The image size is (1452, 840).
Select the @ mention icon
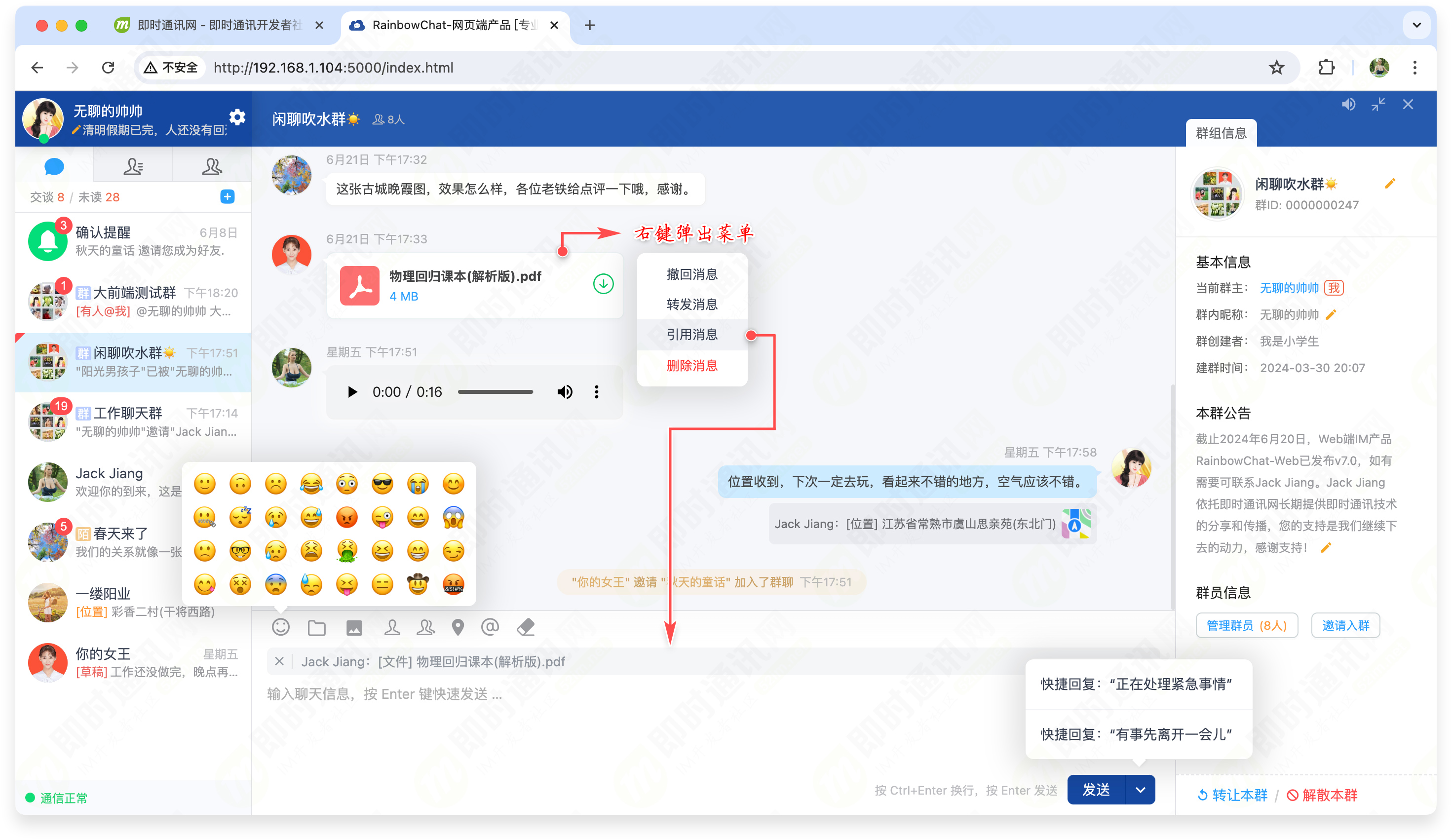click(491, 627)
